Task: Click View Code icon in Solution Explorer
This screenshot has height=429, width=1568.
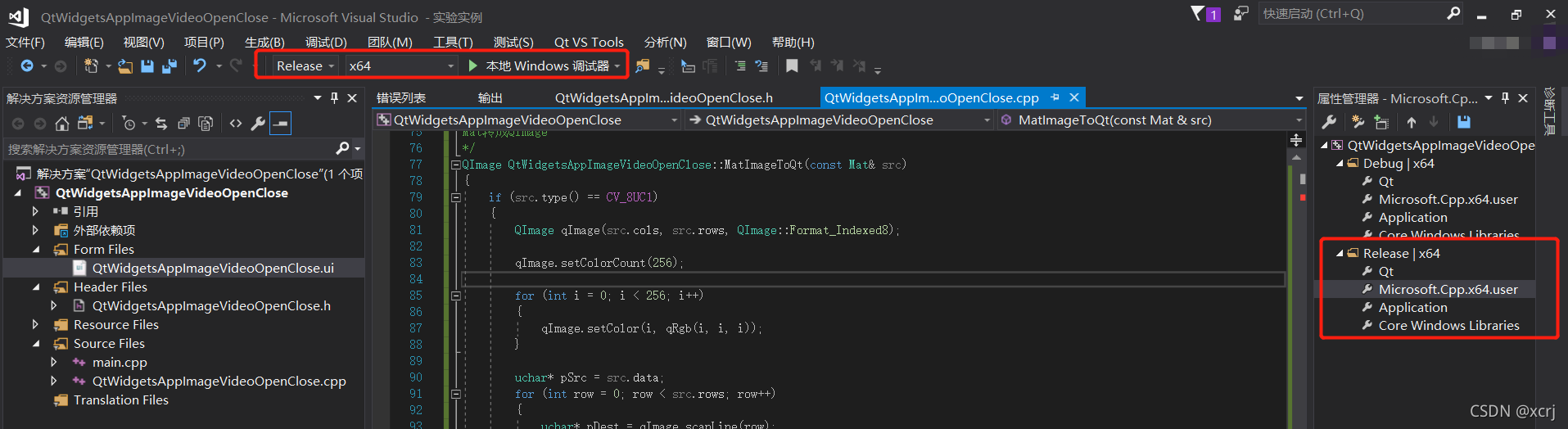Action: (x=236, y=124)
